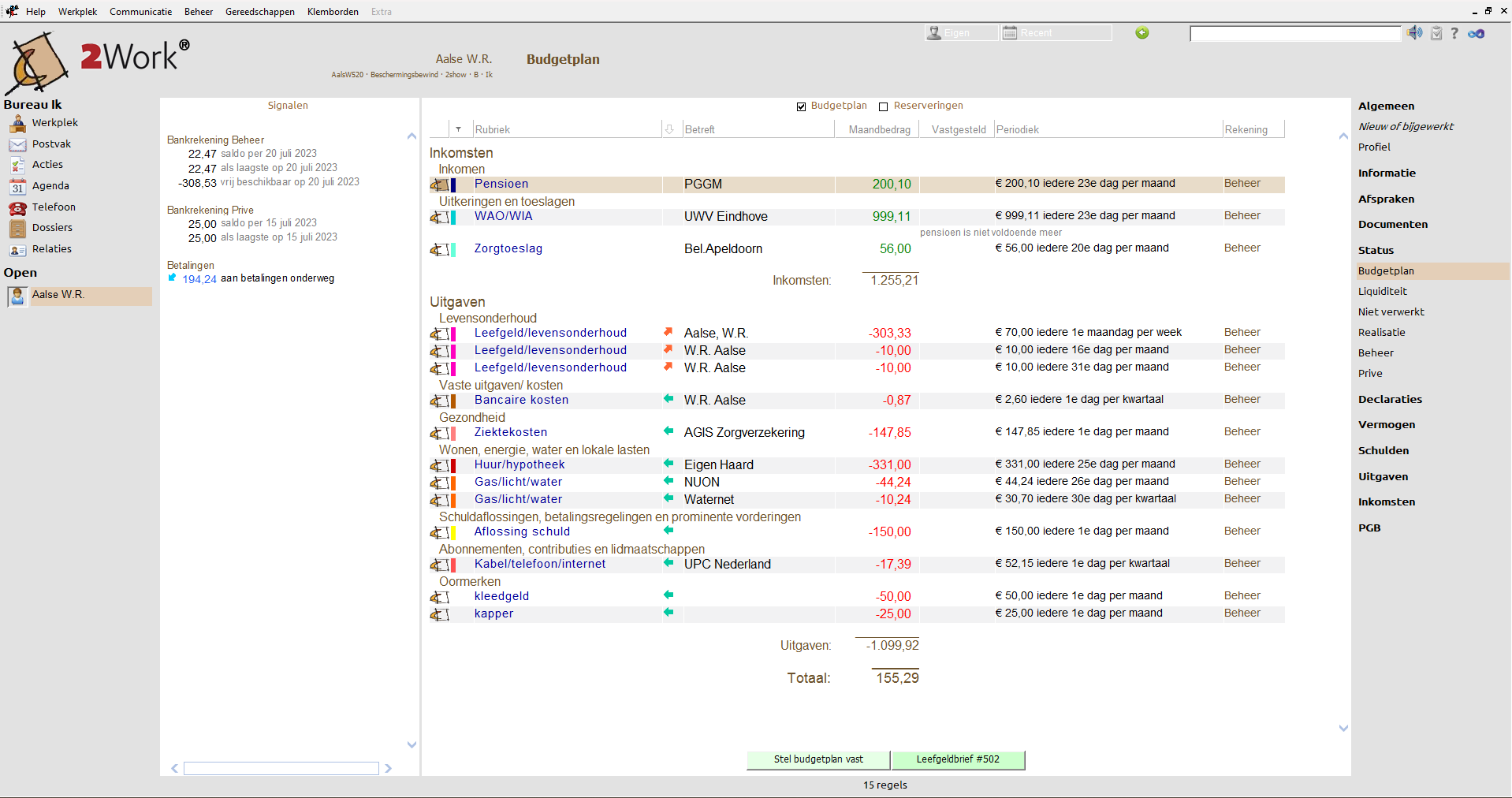Click the green back arrow in the toolbar
The image size is (1512, 798).
tap(1141, 32)
